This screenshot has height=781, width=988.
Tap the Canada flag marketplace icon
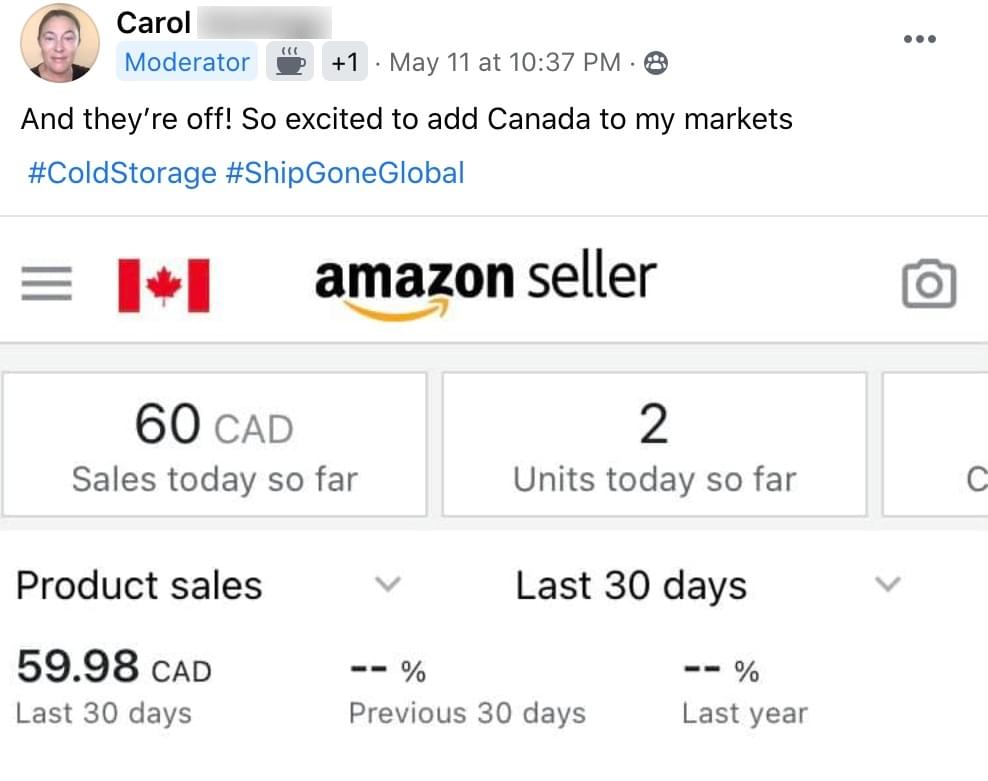(164, 285)
